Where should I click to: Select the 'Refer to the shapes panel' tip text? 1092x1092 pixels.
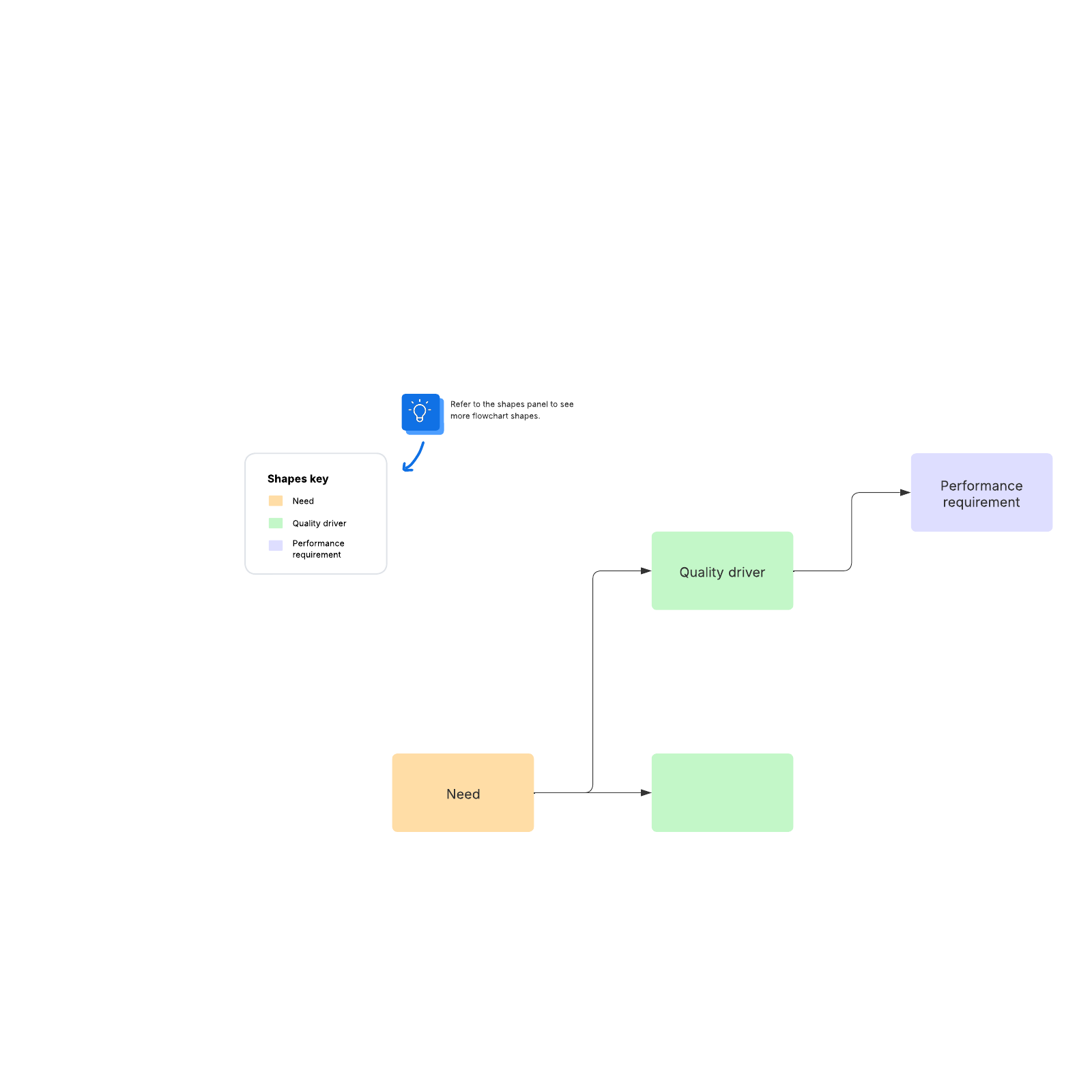coord(511,410)
